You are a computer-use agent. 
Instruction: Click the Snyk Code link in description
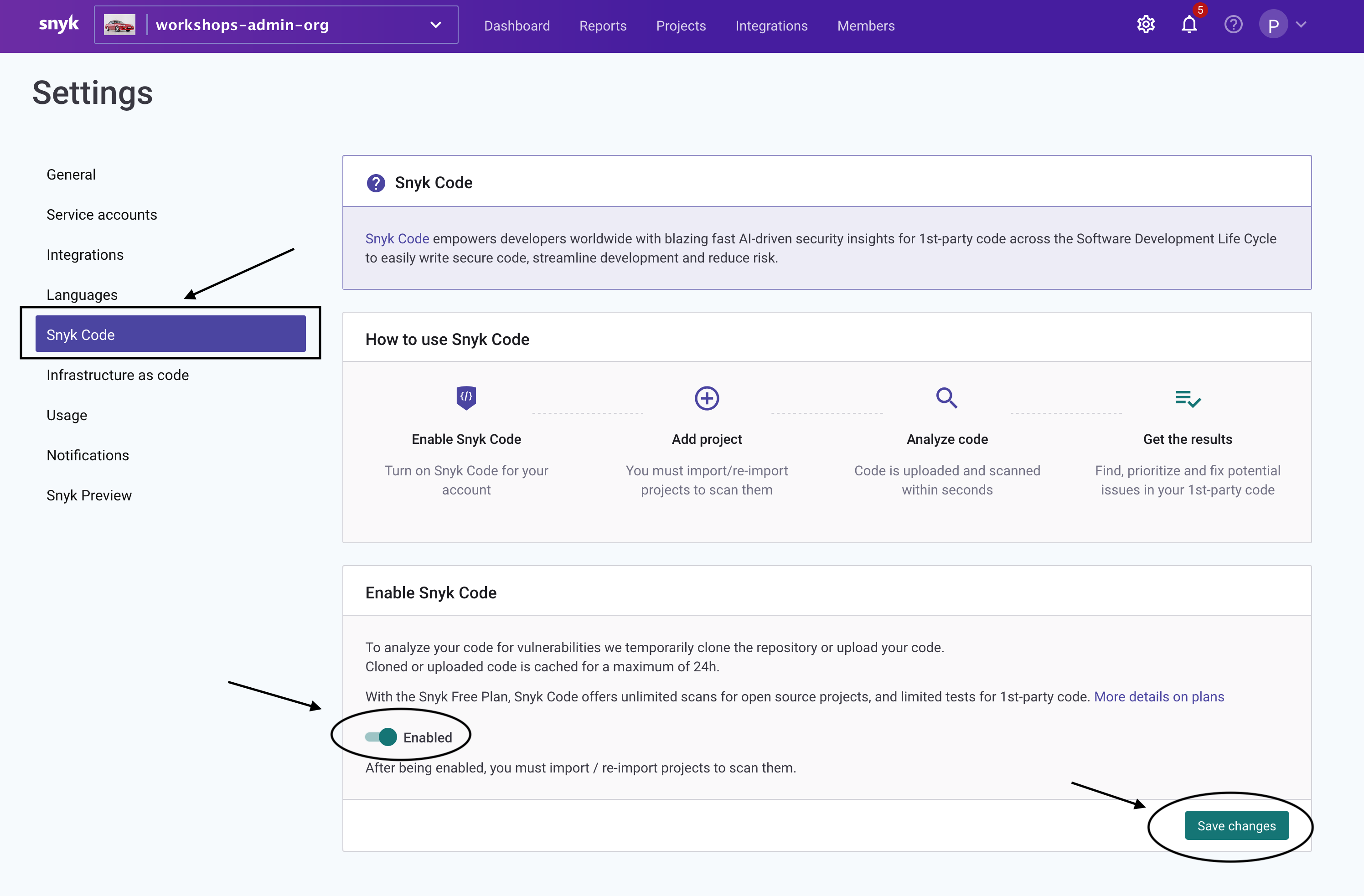pyautogui.click(x=397, y=238)
